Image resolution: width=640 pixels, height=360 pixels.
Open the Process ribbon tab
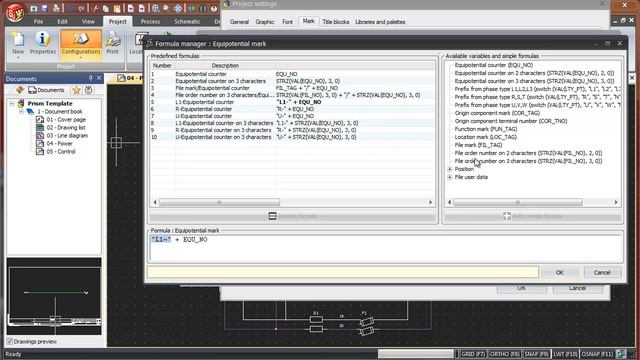pyautogui.click(x=150, y=22)
